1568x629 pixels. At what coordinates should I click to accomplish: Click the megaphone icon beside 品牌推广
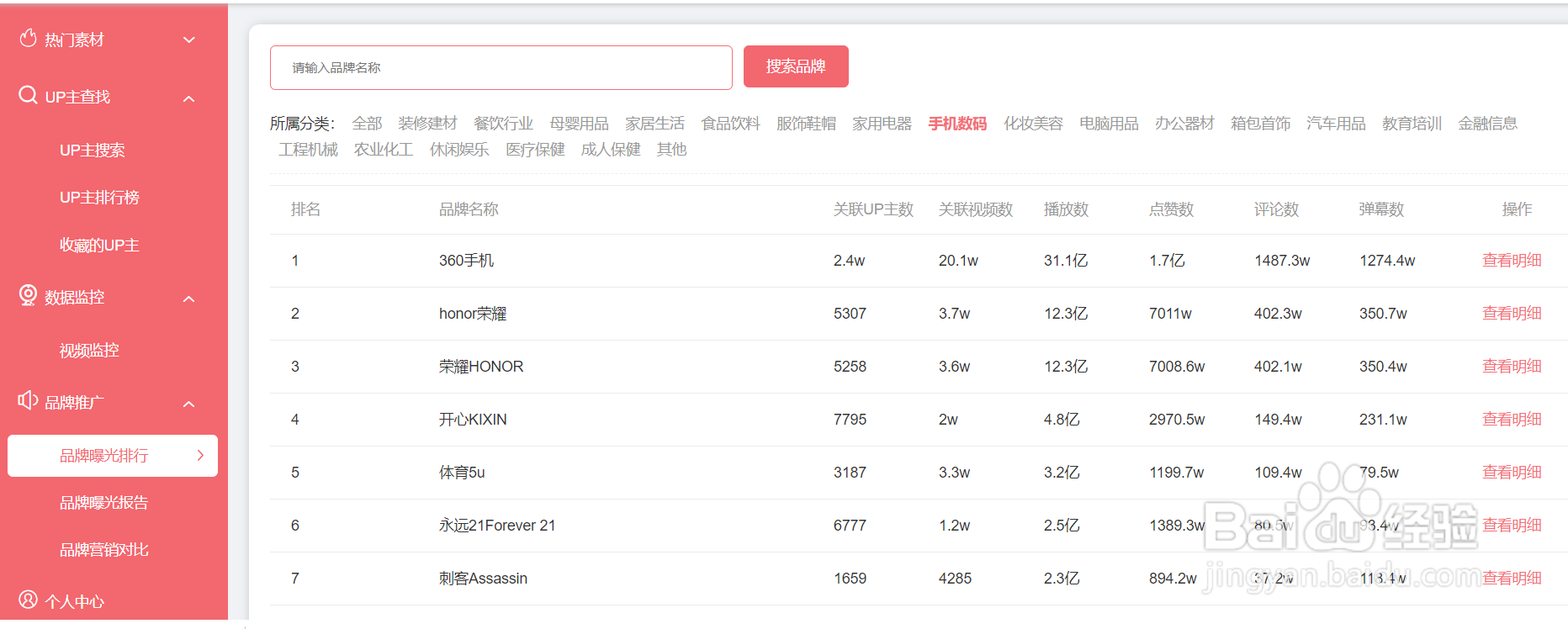[x=28, y=400]
